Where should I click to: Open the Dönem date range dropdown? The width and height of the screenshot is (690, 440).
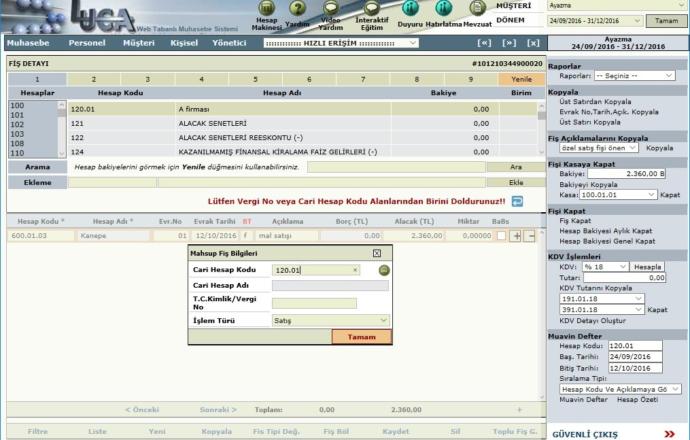(x=595, y=21)
